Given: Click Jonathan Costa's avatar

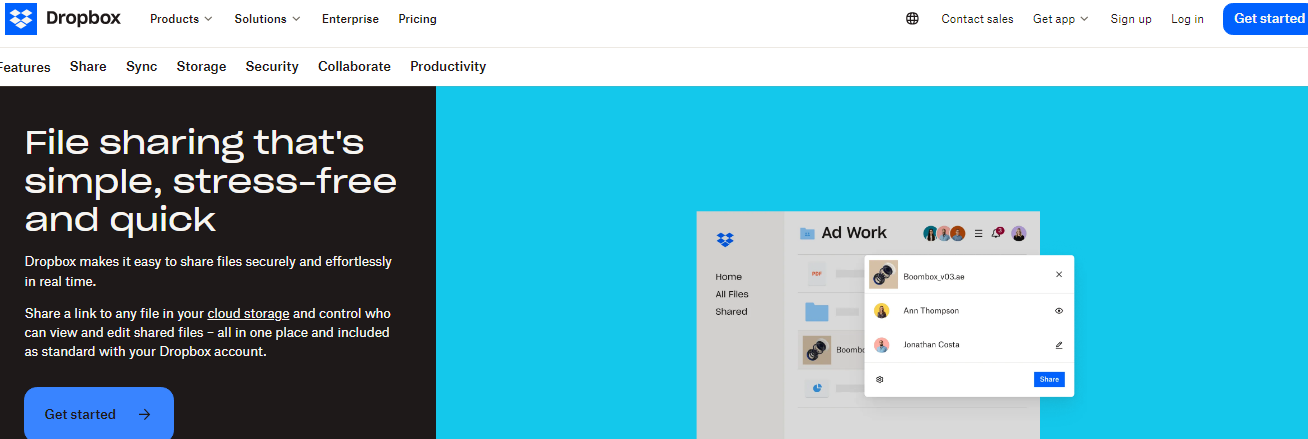Looking at the screenshot, I should 881,345.
